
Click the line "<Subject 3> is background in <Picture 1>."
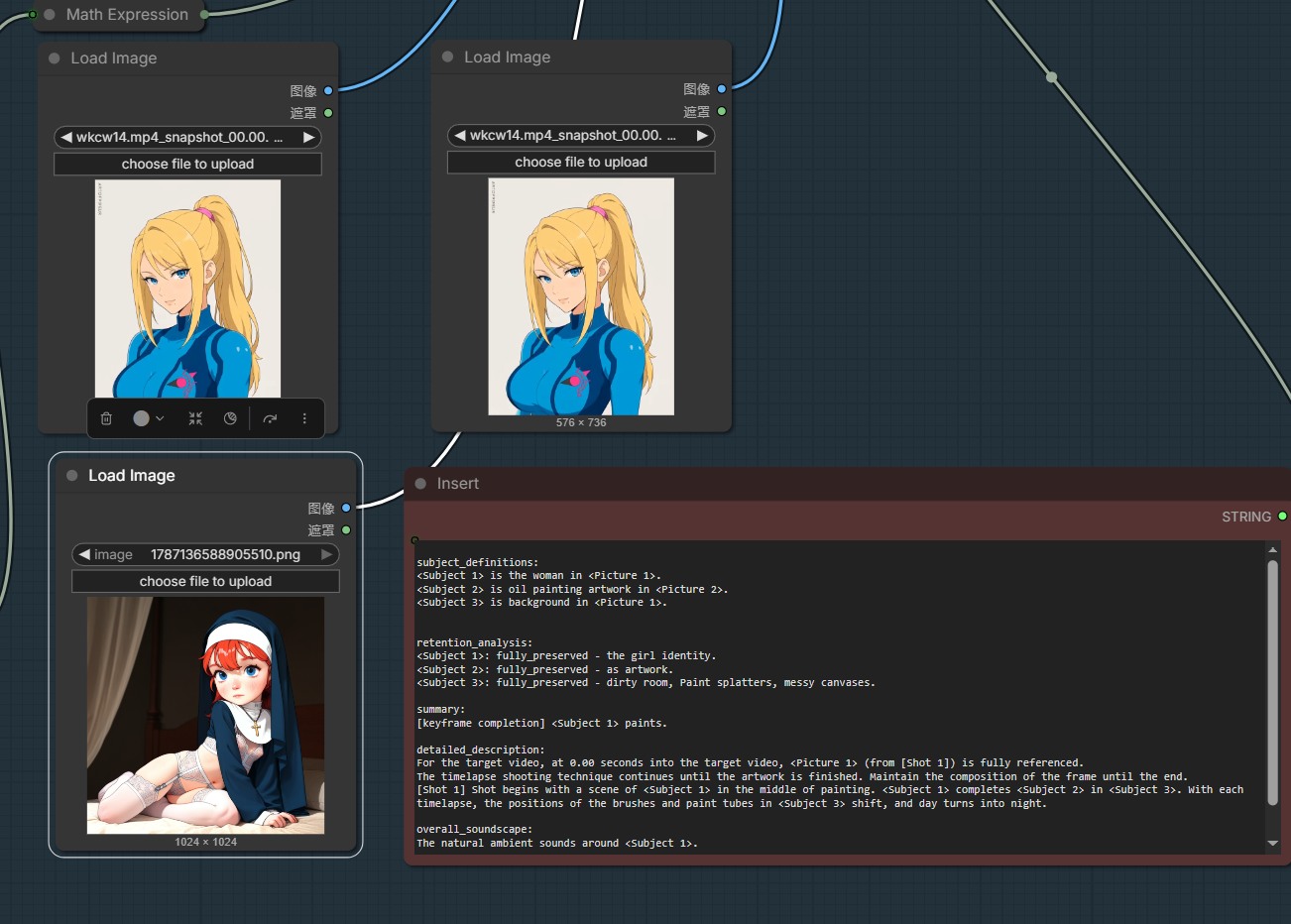pyautogui.click(x=541, y=602)
